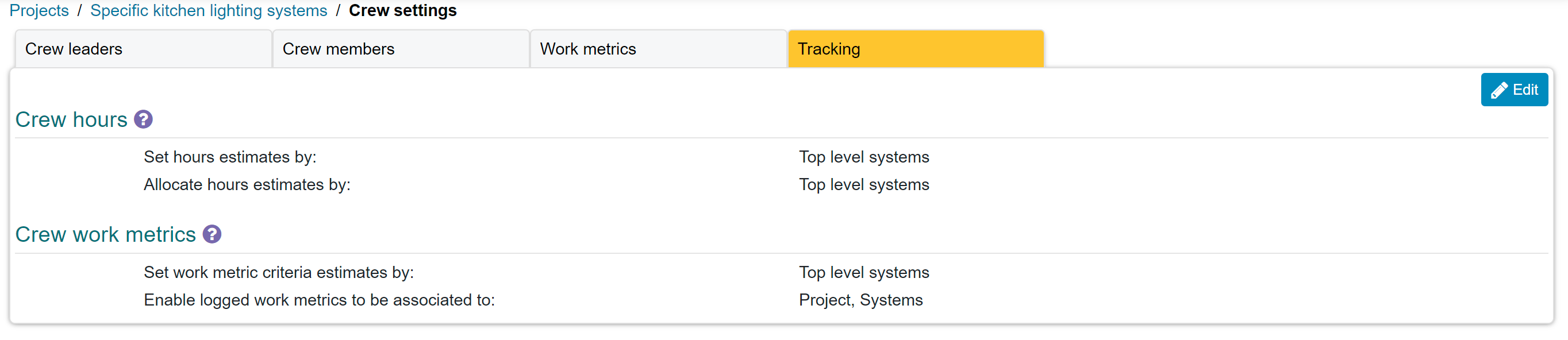
Task: Click the Project, Systems value text
Action: point(860,300)
